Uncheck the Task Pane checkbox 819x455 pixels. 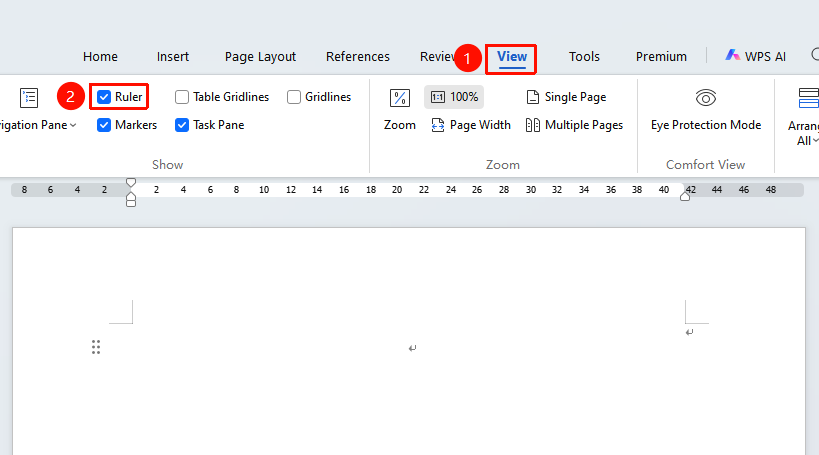182,125
